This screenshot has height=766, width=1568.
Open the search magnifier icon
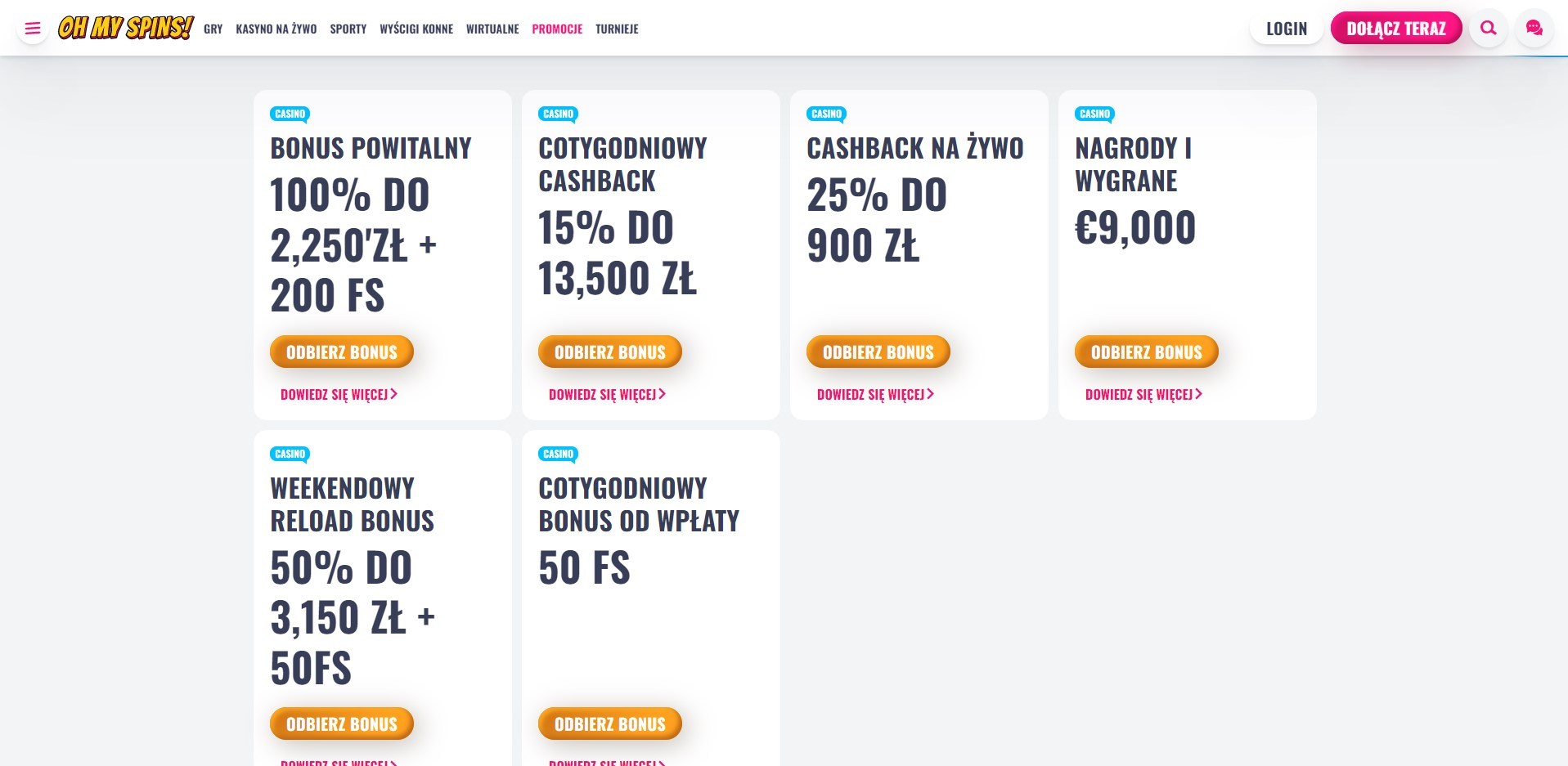tap(1489, 29)
